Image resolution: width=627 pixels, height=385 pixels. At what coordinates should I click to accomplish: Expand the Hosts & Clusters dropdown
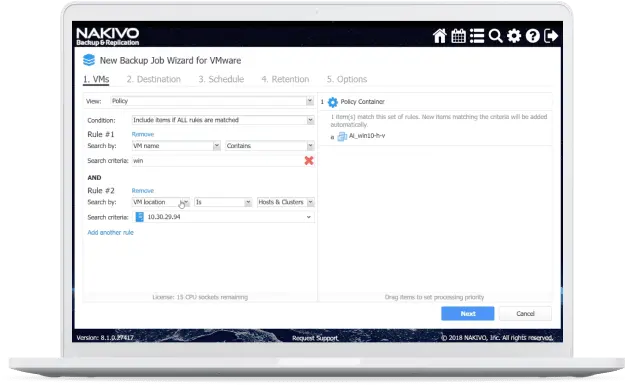[x=286, y=202]
